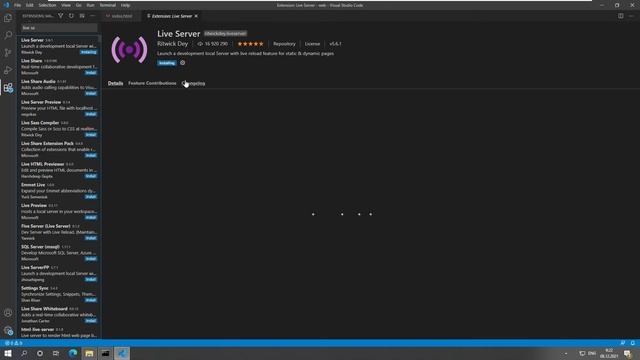Open the Manage gear in activity bar
The width and height of the screenshot is (640, 360).
pyautogui.click(x=8, y=331)
